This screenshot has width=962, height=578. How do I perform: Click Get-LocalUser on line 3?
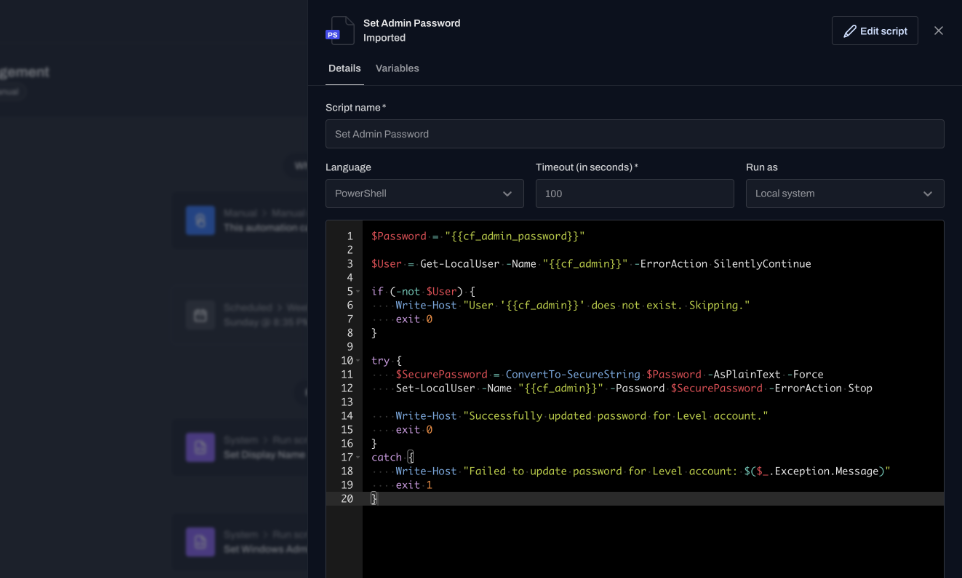(460, 264)
